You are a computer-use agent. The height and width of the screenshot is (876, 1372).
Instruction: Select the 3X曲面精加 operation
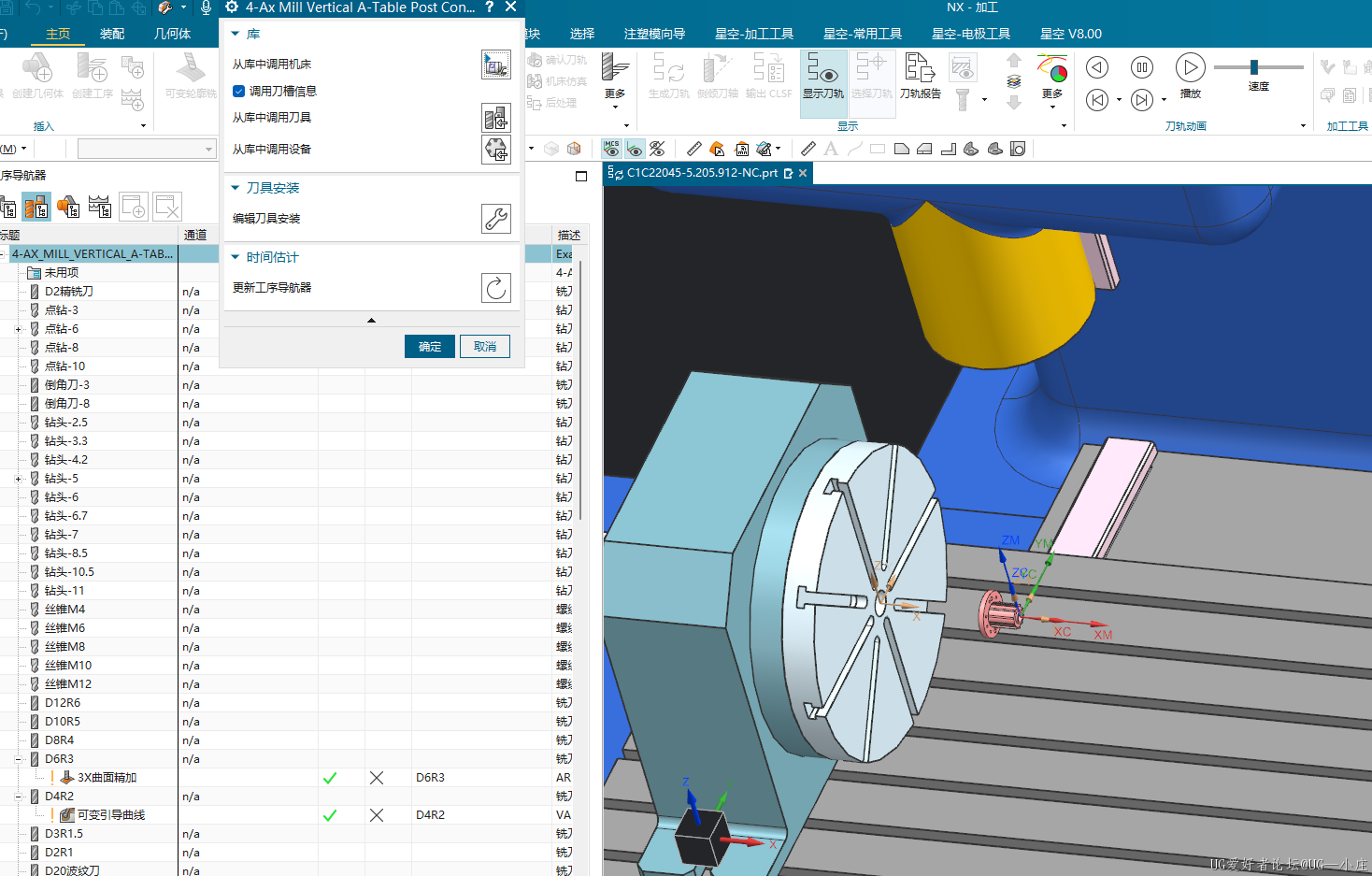pos(107,778)
